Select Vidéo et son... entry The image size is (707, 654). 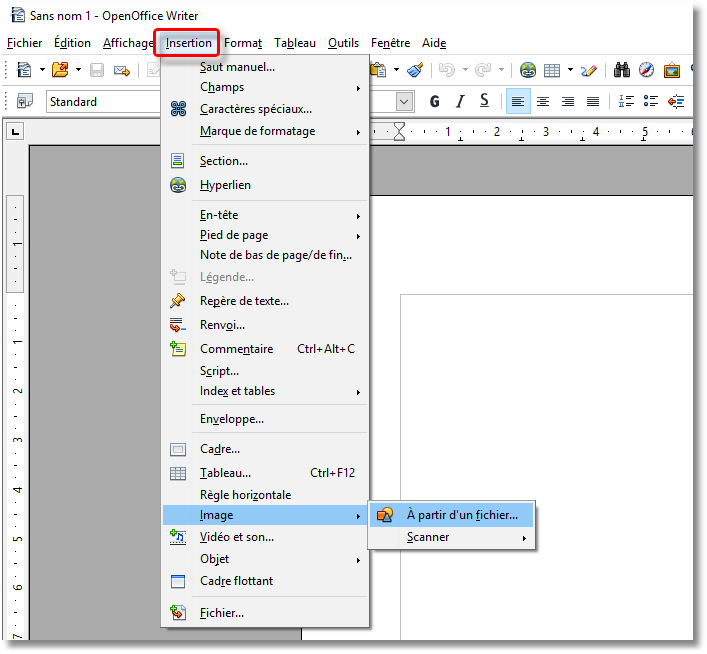click(266, 537)
